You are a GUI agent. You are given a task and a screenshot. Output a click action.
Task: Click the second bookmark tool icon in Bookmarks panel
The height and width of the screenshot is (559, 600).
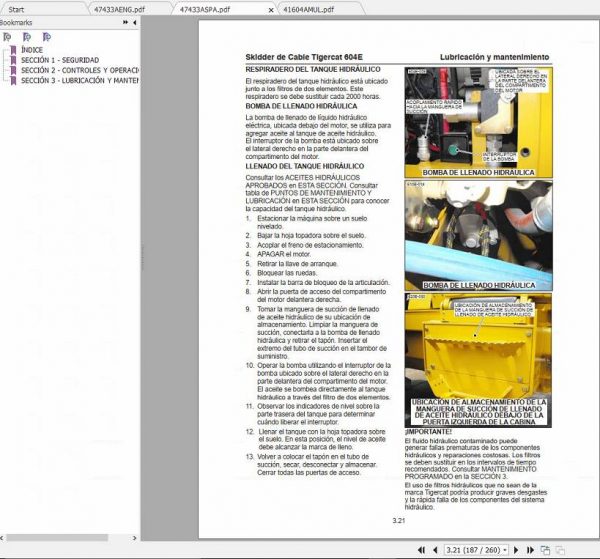click(x=27, y=37)
